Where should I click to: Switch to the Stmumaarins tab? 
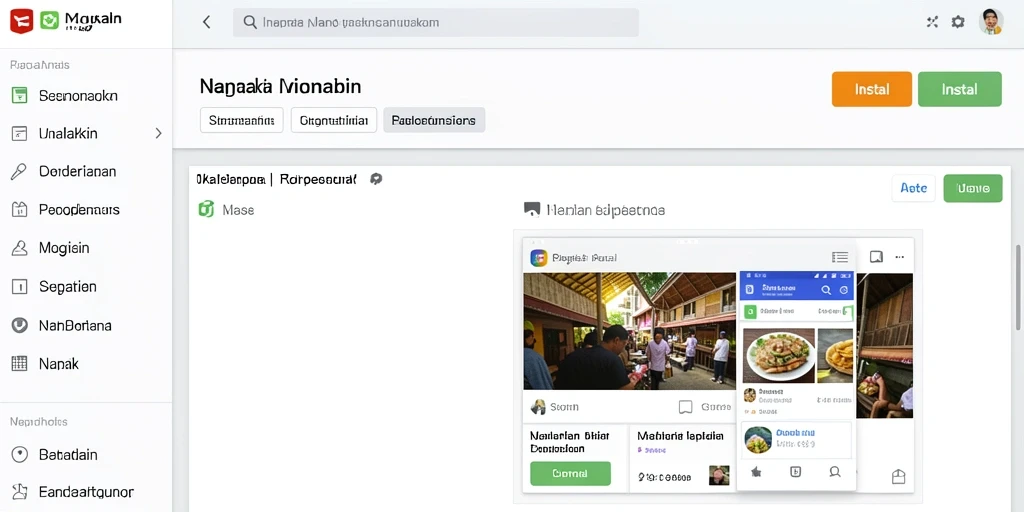point(242,120)
